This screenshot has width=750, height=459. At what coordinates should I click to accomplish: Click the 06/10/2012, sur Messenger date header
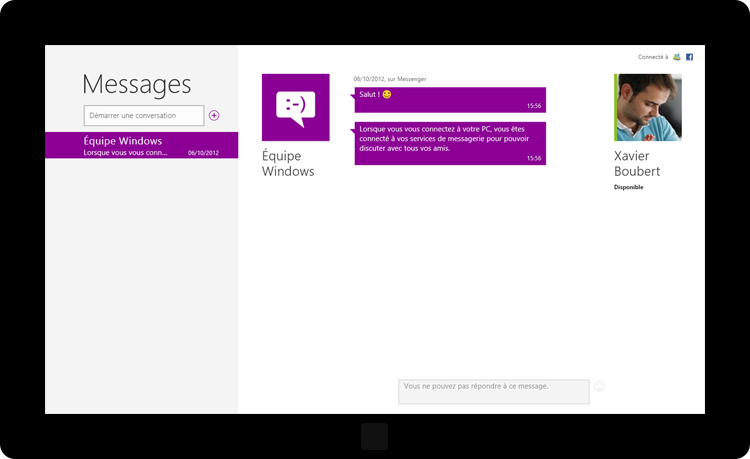[390, 79]
